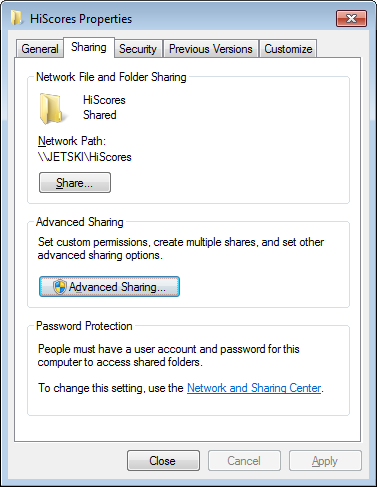
Task: Open the Security tab
Action: 138,49
